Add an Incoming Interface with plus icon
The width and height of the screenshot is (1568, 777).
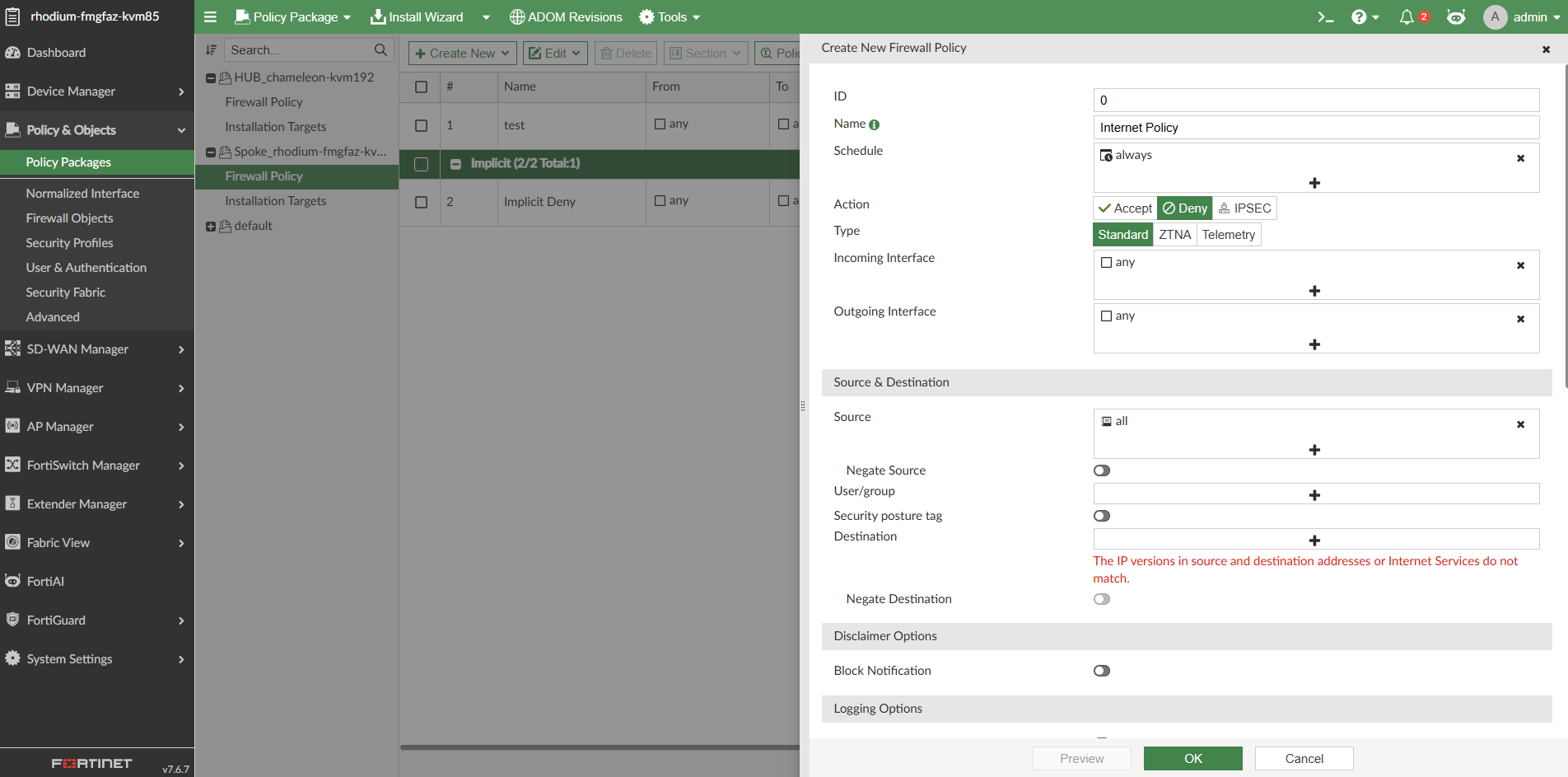pyautogui.click(x=1314, y=291)
